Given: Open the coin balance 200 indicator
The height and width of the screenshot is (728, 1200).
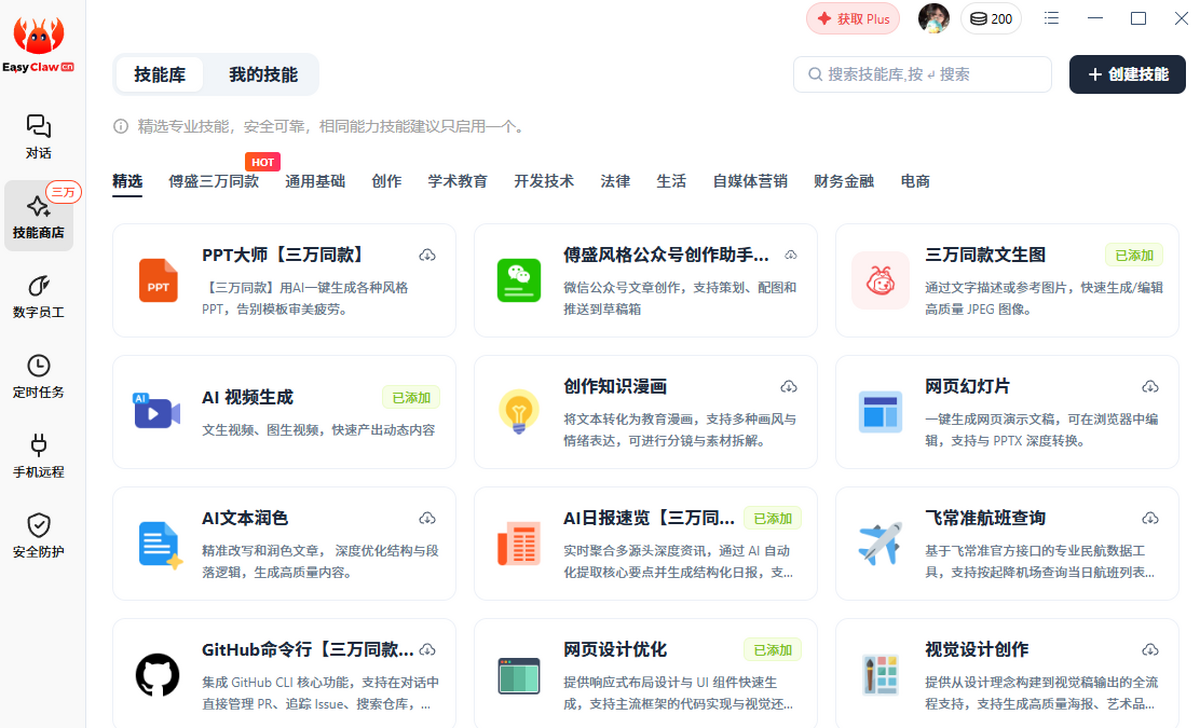Looking at the screenshot, I should 991,19.
